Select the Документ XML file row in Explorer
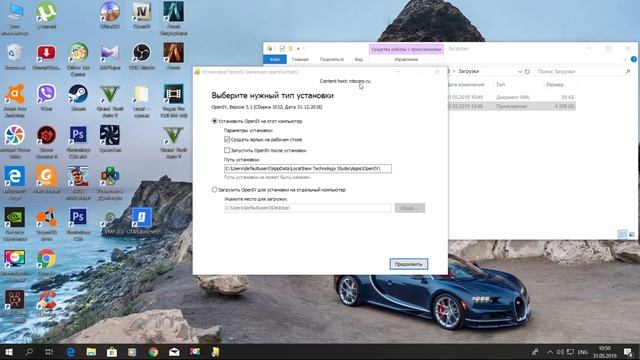640x360 pixels. click(512, 97)
